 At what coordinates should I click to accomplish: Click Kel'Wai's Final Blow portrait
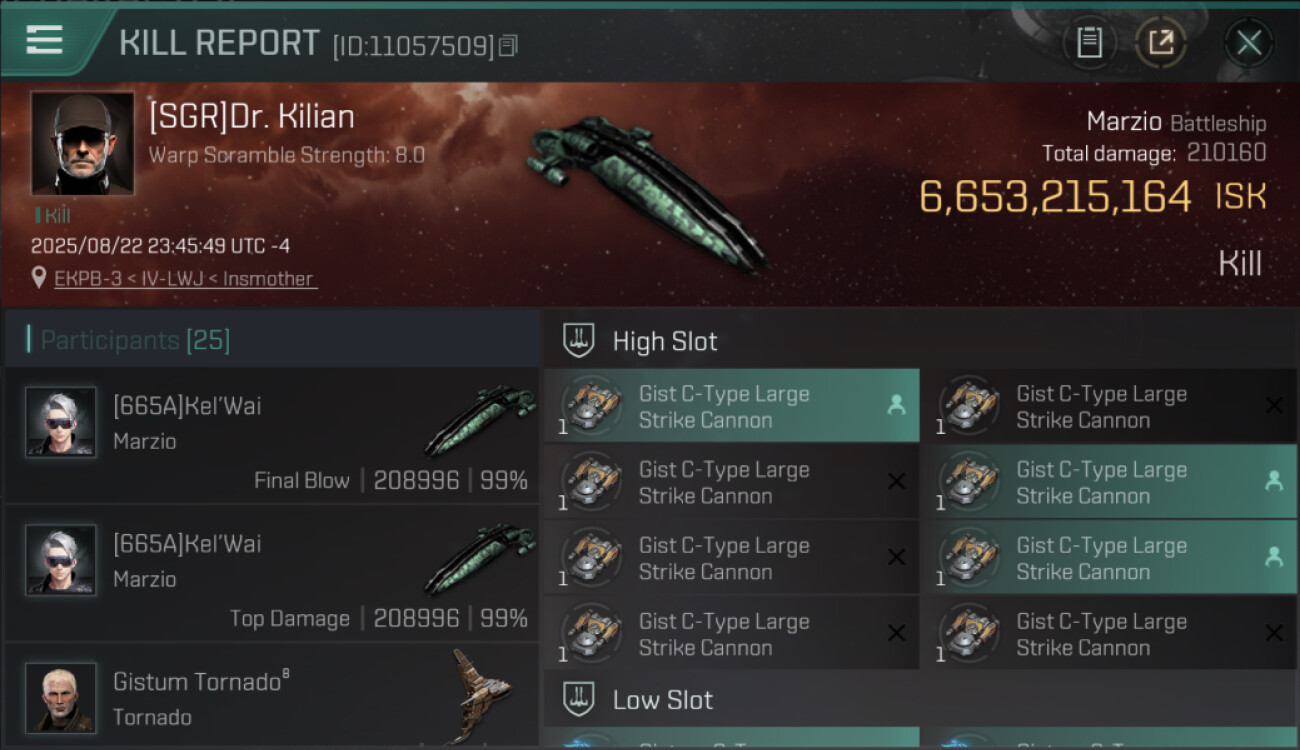tap(61, 422)
